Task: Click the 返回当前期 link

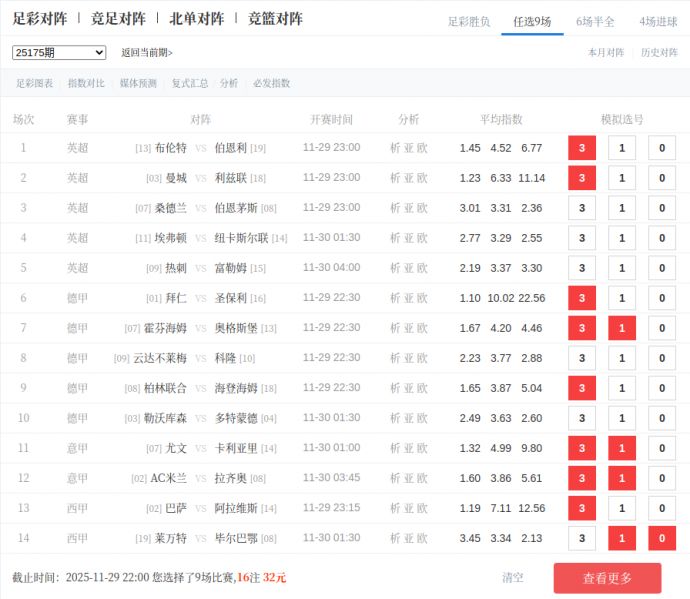Action: click(x=147, y=53)
